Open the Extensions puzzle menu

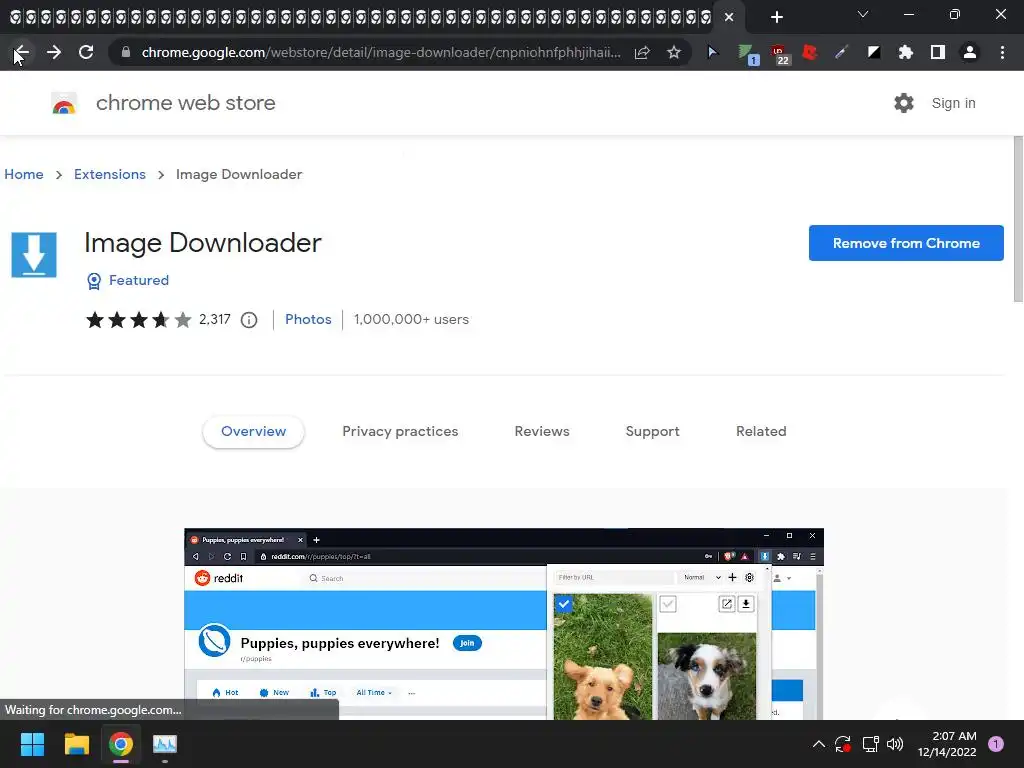(x=906, y=52)
